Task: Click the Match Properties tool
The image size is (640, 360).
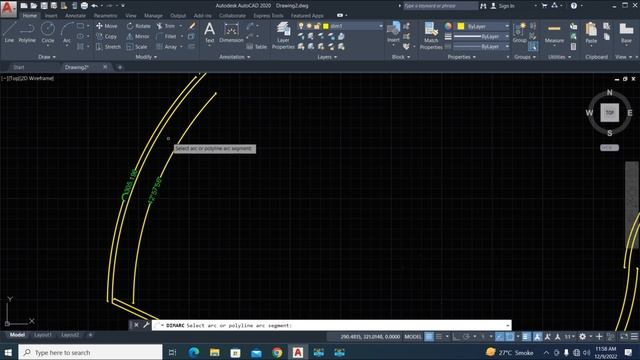Action: (431, 36)
